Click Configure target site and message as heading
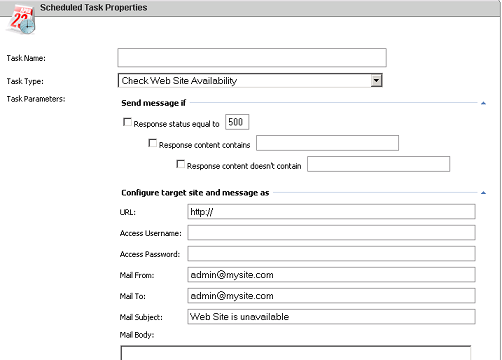 point(195,193)
